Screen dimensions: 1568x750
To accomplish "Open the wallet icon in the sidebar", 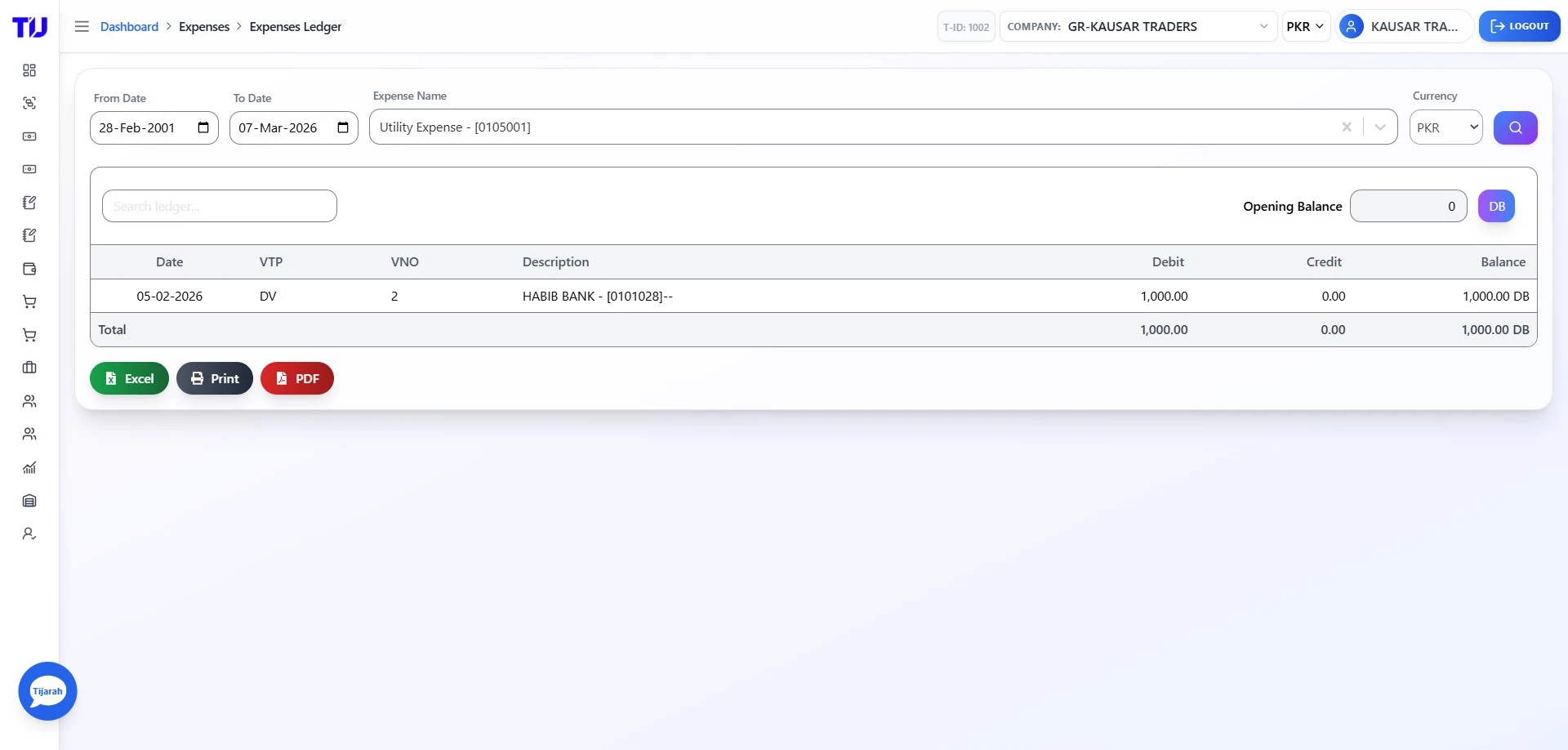I will tap(29, 269).
